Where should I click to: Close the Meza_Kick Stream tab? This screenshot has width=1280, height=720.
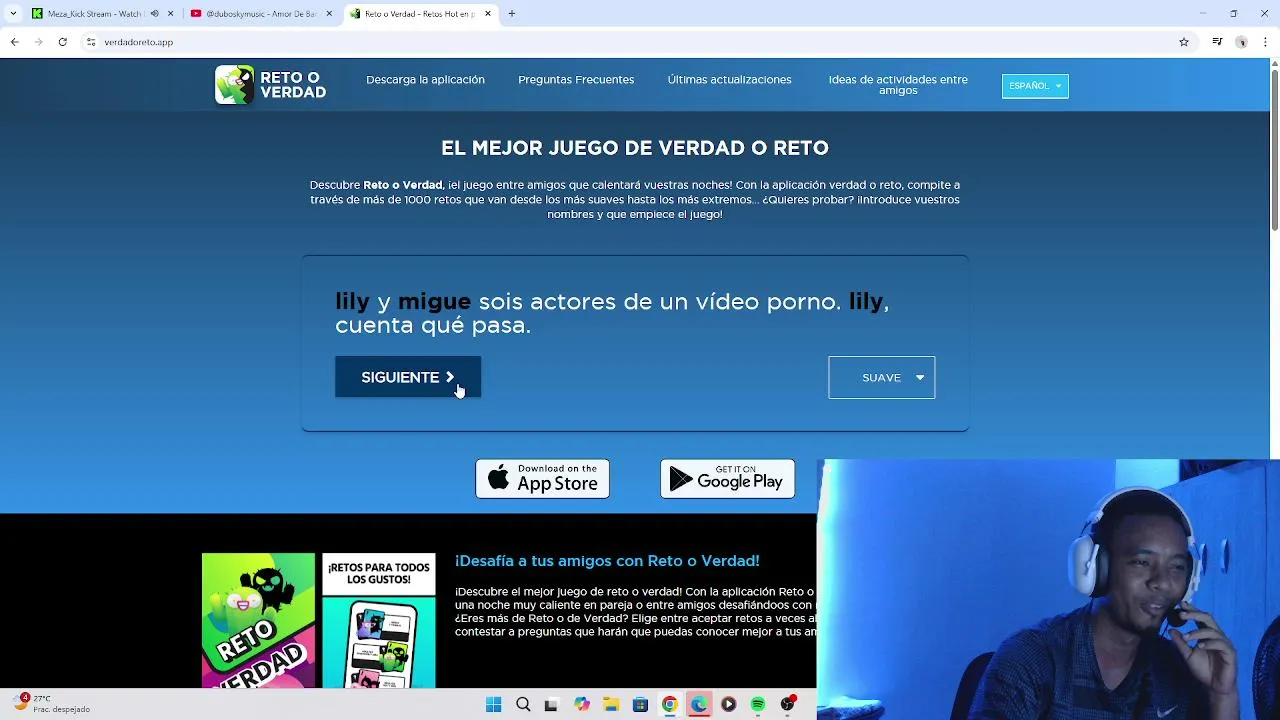click(x=171, y=14)
